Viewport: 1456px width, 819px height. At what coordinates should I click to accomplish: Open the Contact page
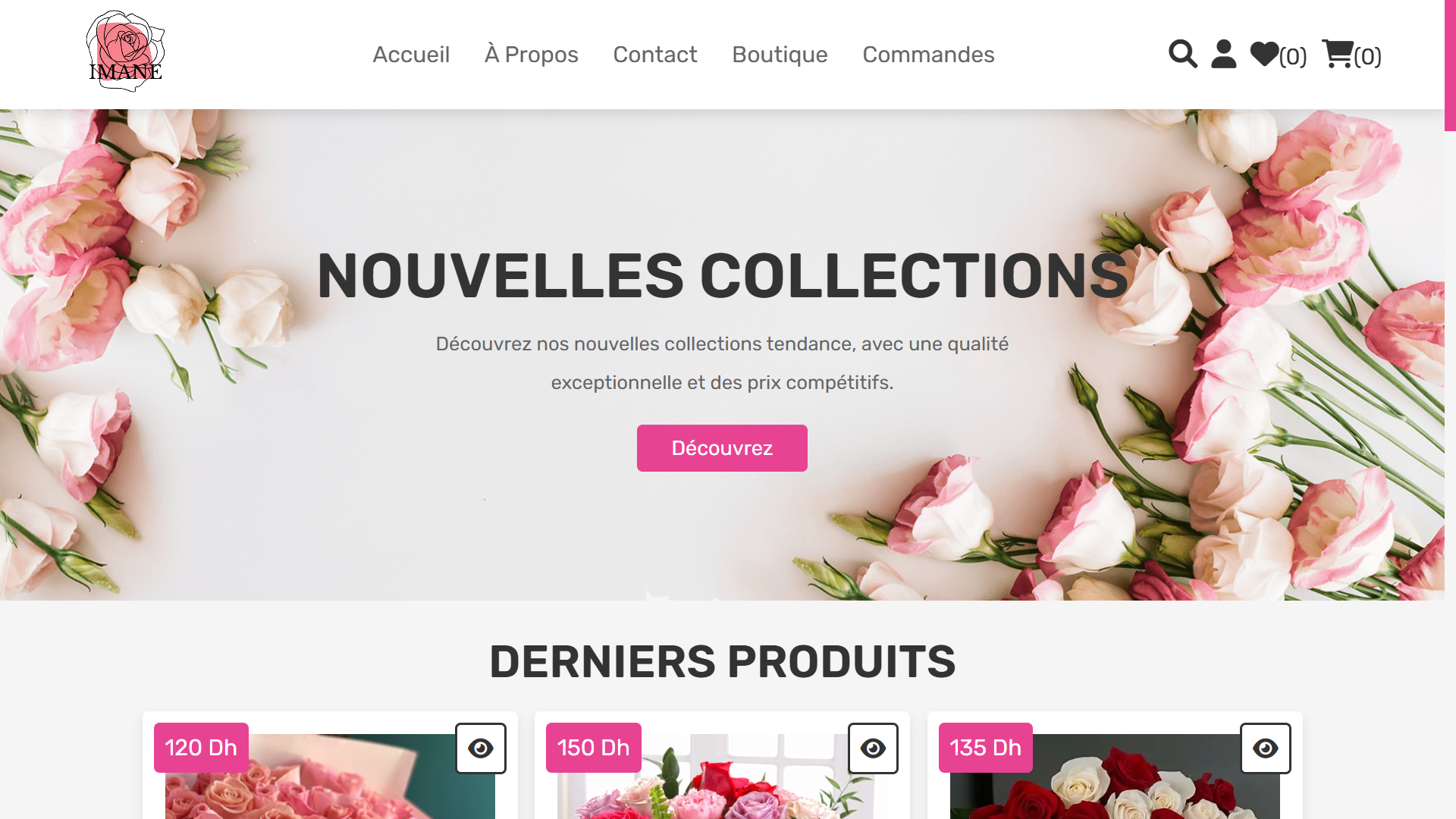(655, 55)
